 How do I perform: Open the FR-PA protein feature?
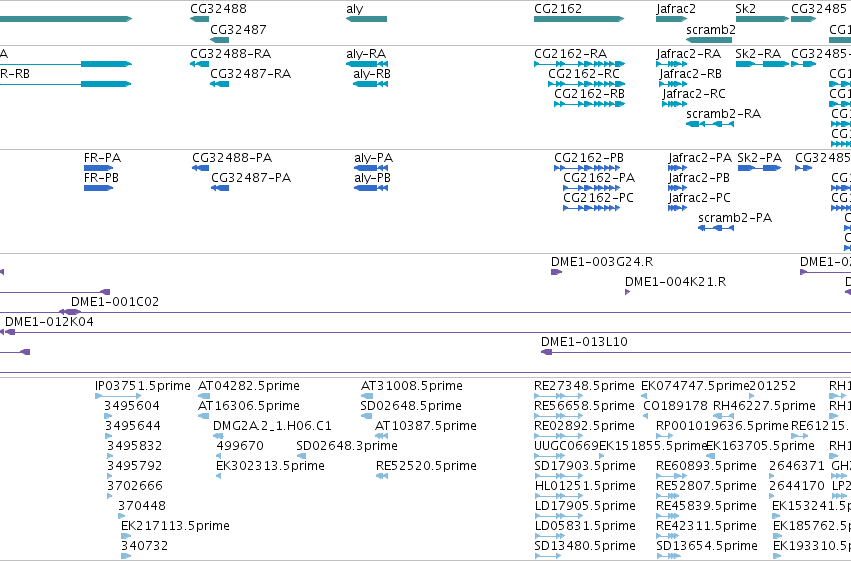pyautogui.click(x=98, y=168)
